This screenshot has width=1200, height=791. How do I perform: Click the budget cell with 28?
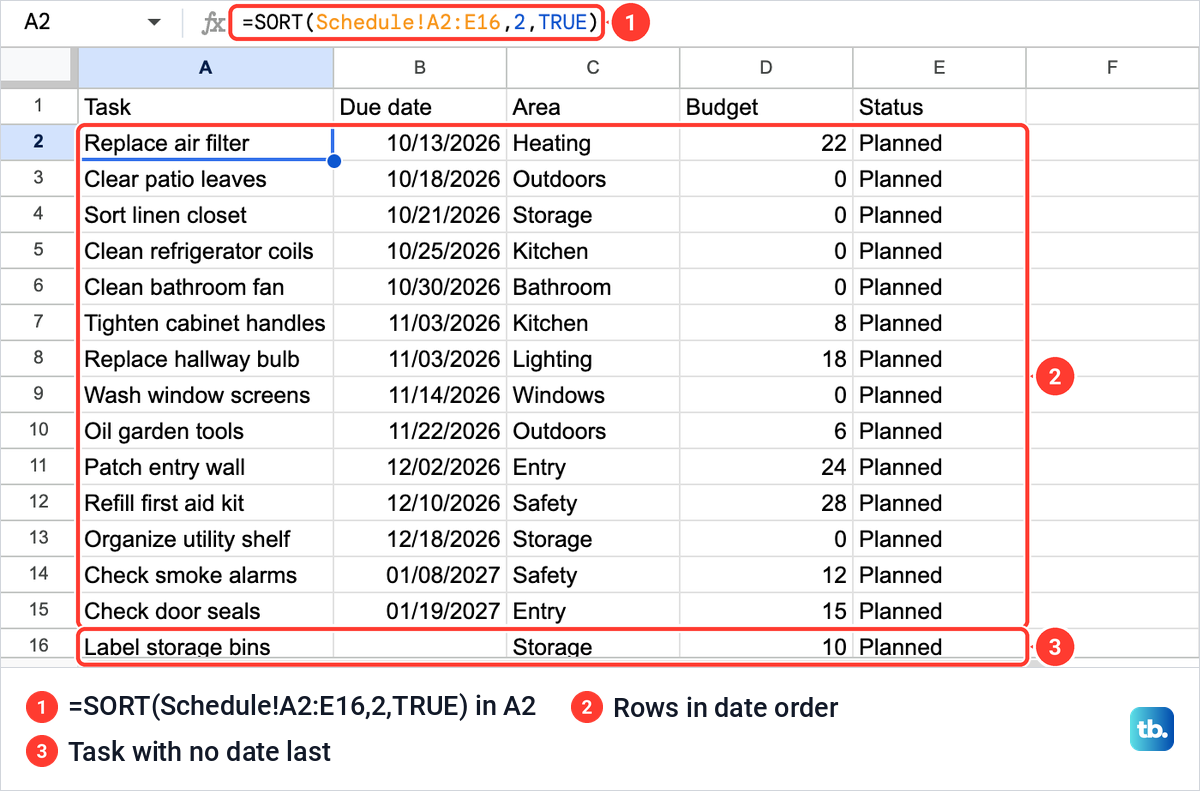766,503
